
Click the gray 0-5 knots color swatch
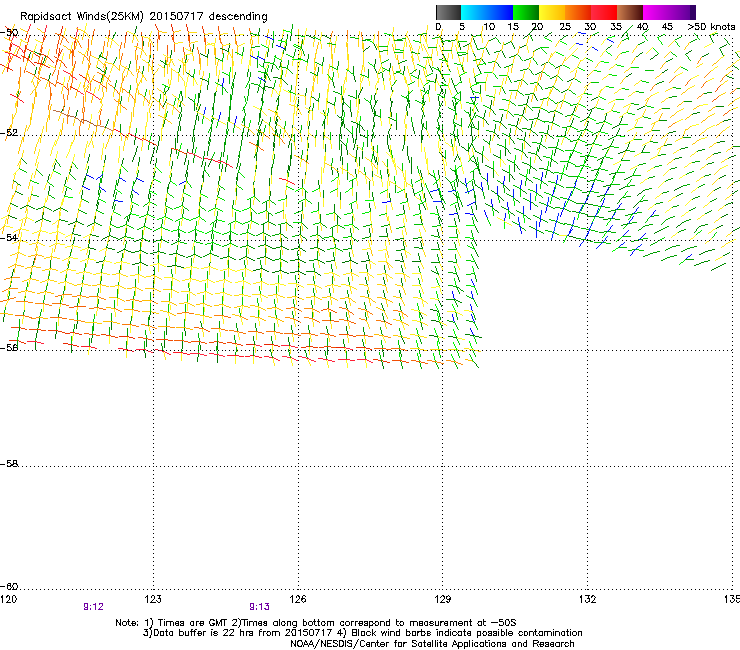pyautogui.click(x=448, y=12)
